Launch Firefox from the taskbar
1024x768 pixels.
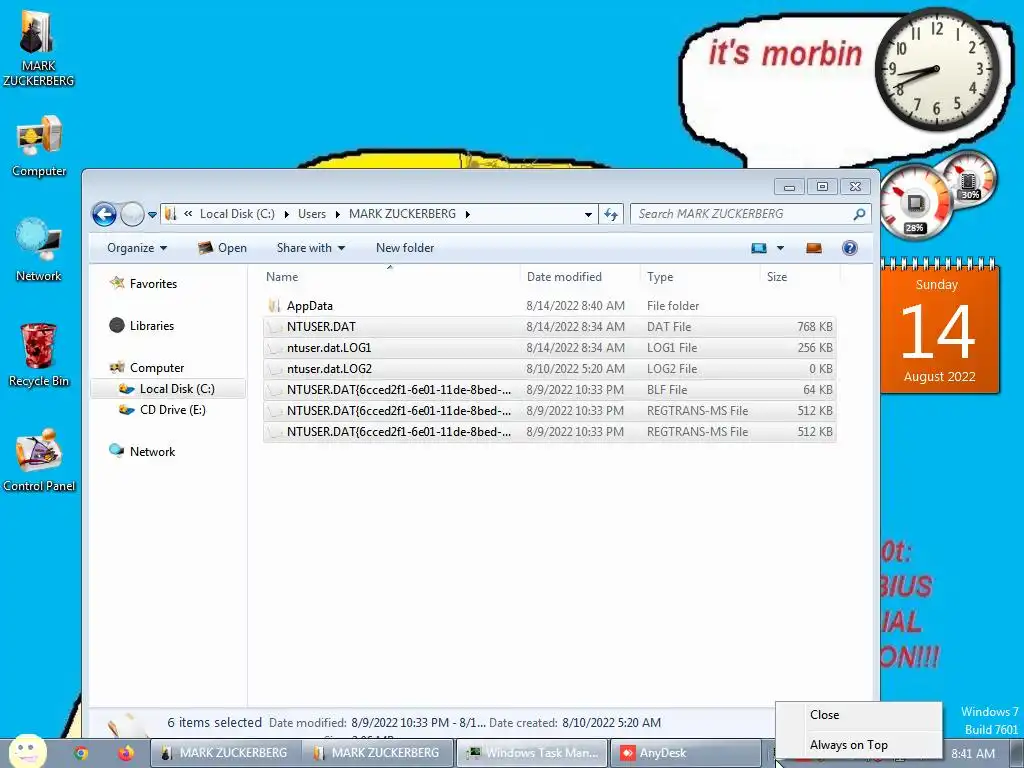pos(126,753)
